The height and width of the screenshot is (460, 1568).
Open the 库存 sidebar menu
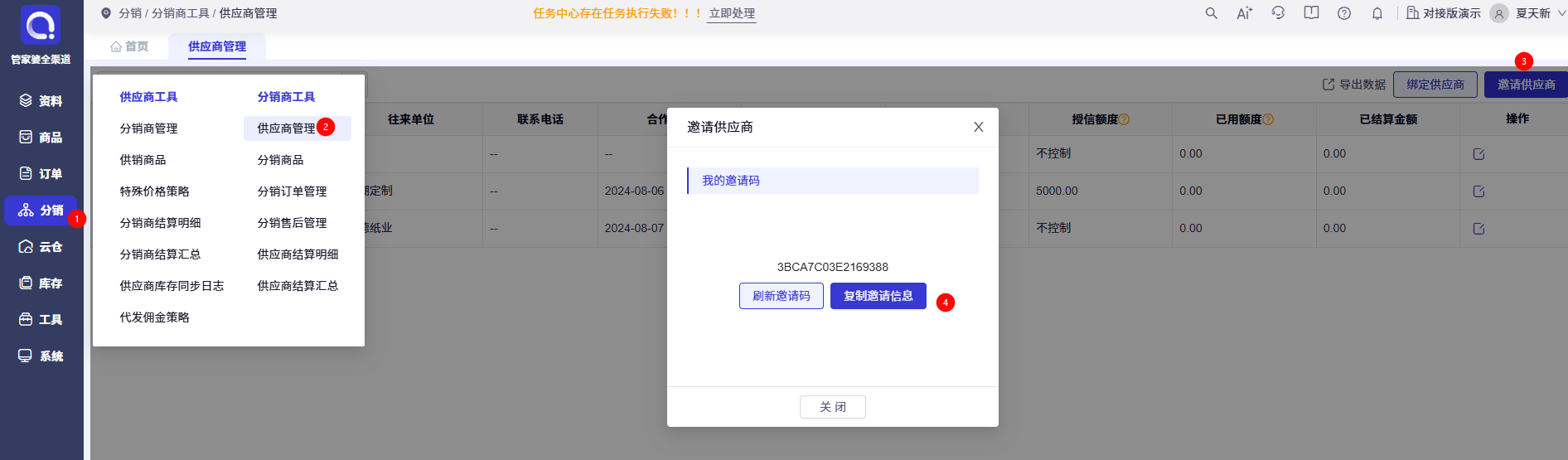click(x=41, y=283)
